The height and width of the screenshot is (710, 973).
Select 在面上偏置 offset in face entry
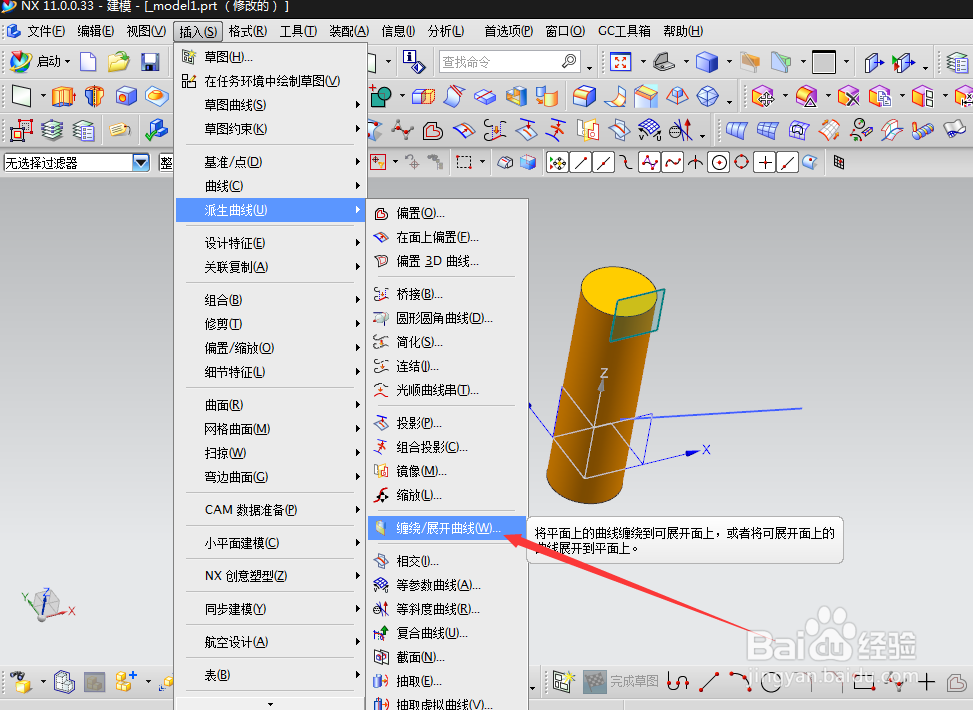447,237
